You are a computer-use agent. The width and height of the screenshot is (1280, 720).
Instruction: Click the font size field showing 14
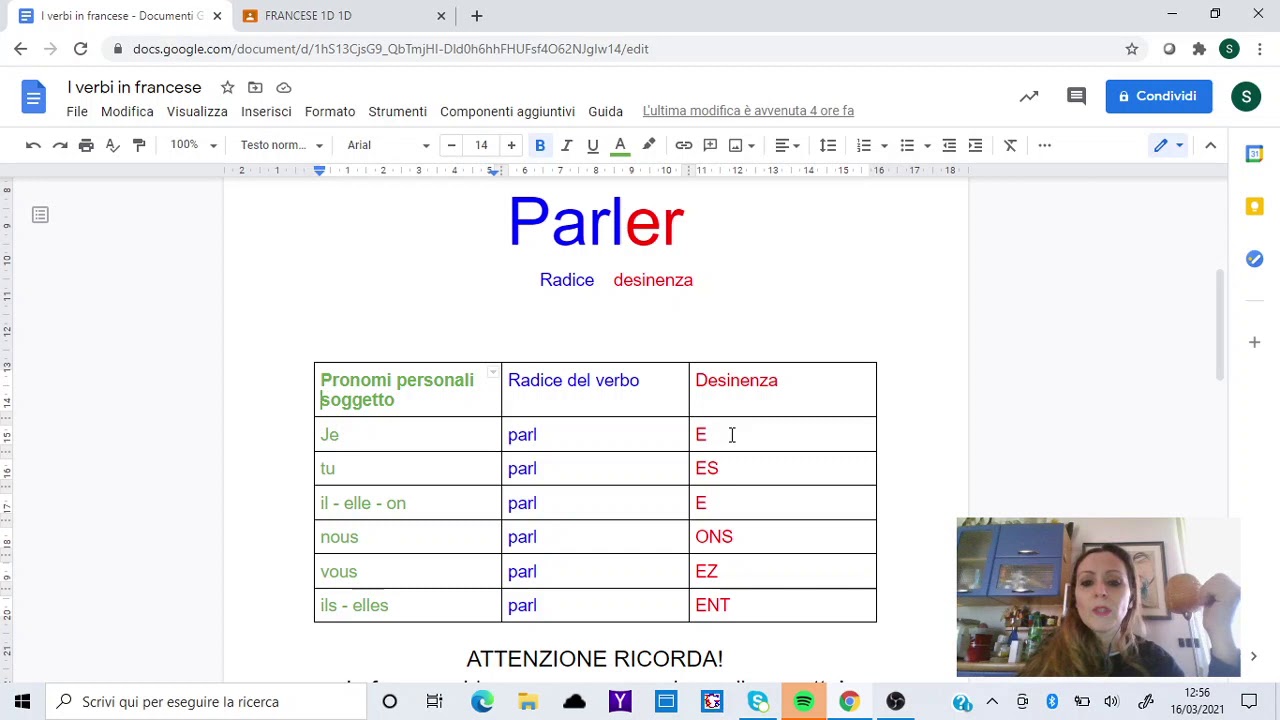pyautogui.click(x=481, y=145)
